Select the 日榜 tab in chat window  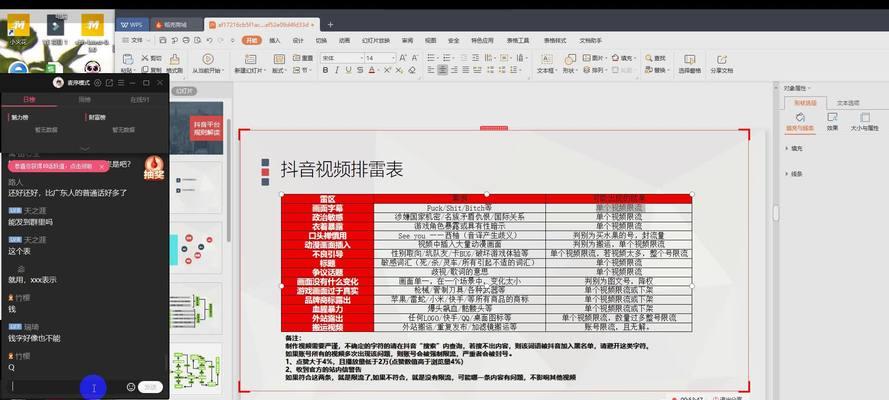click(28, 99)
